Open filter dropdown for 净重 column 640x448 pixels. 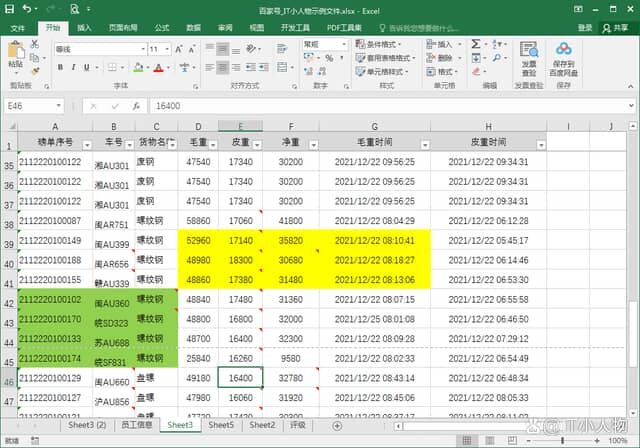coord(313,144)
